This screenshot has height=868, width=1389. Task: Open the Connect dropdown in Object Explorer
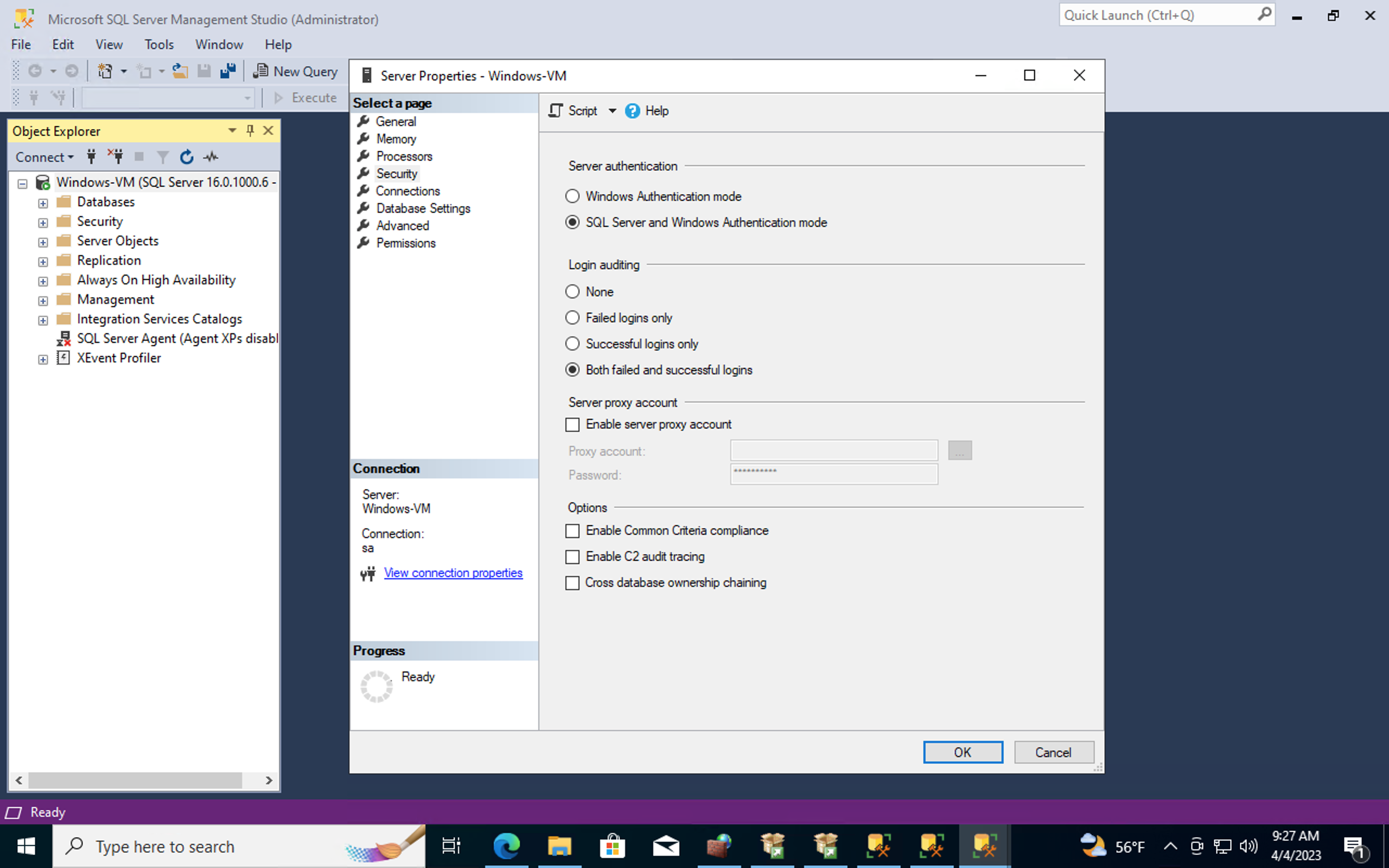pos(44,157)
